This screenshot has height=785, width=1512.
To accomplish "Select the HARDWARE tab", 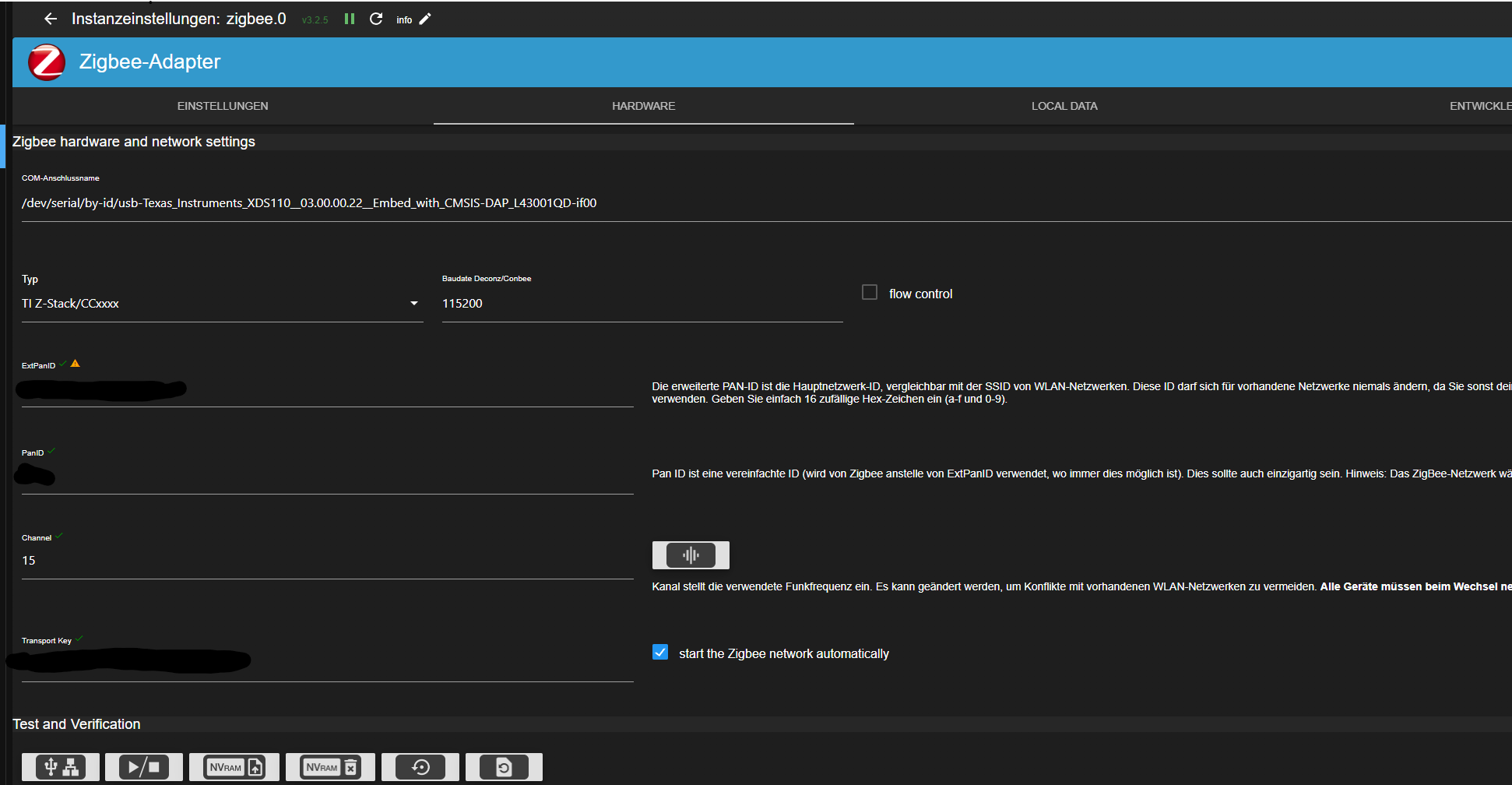I will click(x=644, y=106).
